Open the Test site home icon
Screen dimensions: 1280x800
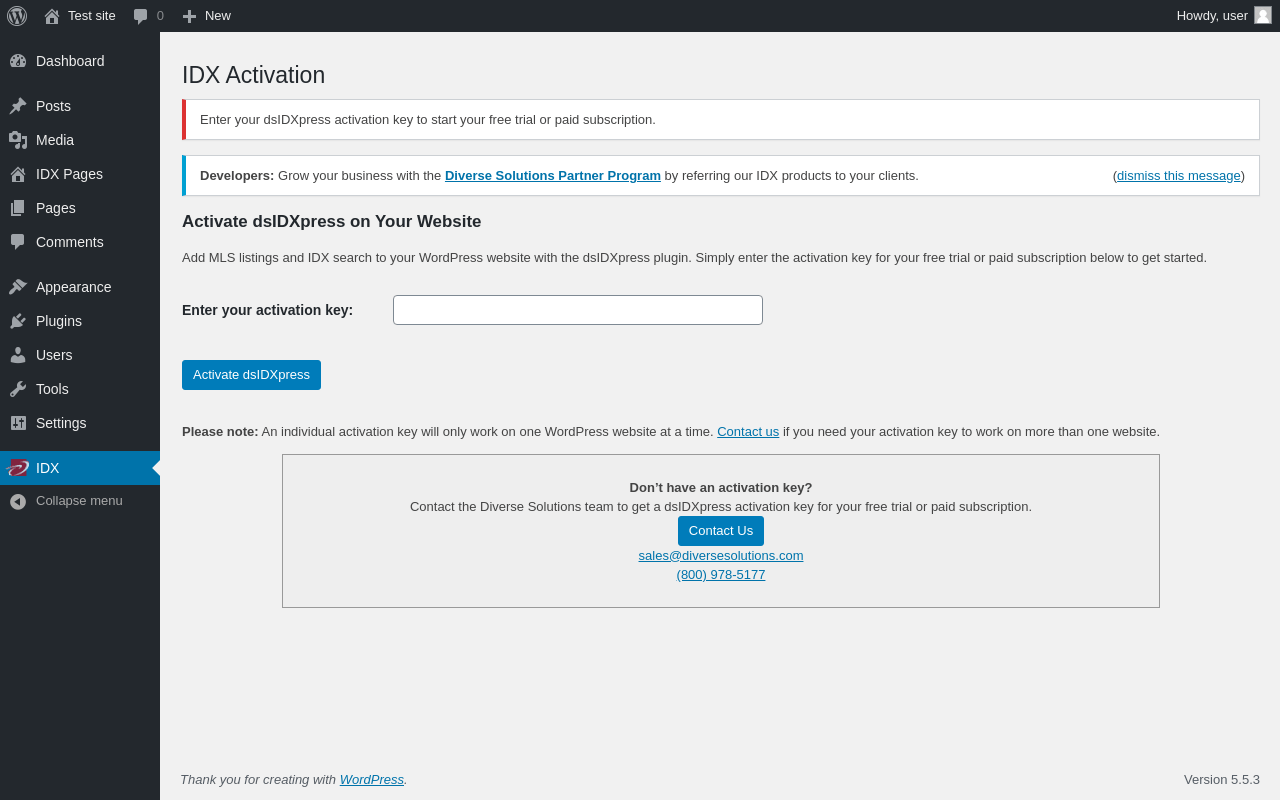[x=52, y=16]
